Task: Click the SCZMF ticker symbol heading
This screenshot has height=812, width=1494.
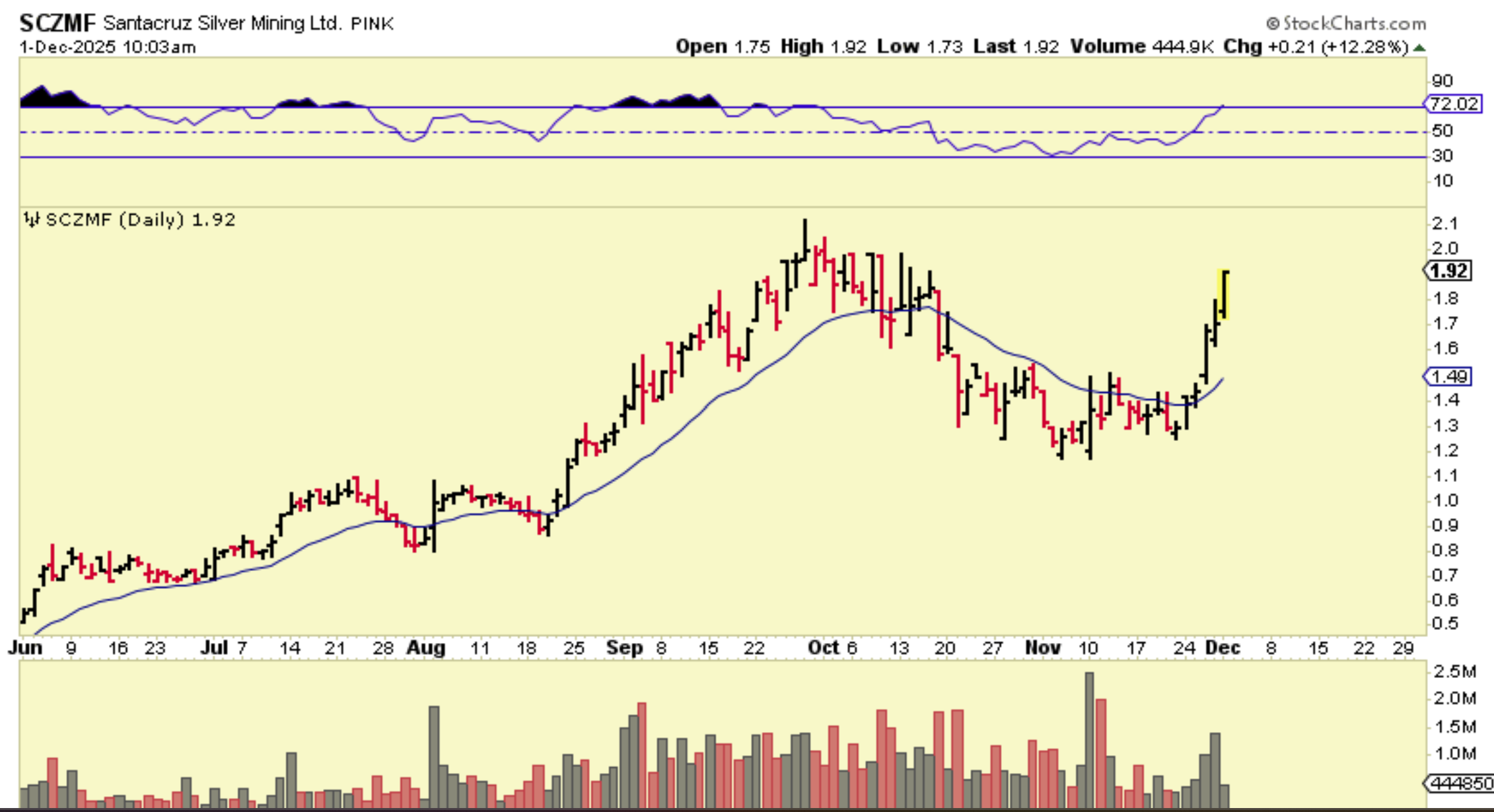Action: pyautogui.click(x=57, y=24)
